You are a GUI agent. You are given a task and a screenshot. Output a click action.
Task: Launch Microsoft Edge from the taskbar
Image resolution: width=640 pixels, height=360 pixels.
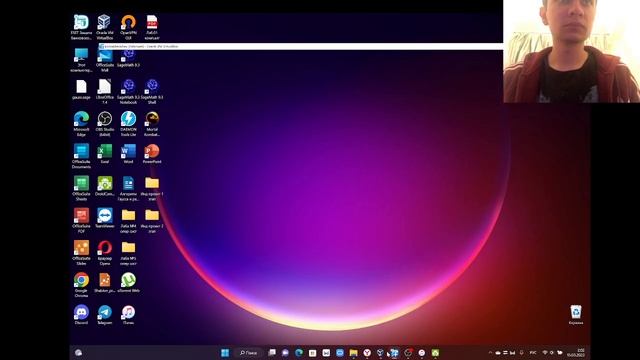pyautogui.click(x=299, y=353)
